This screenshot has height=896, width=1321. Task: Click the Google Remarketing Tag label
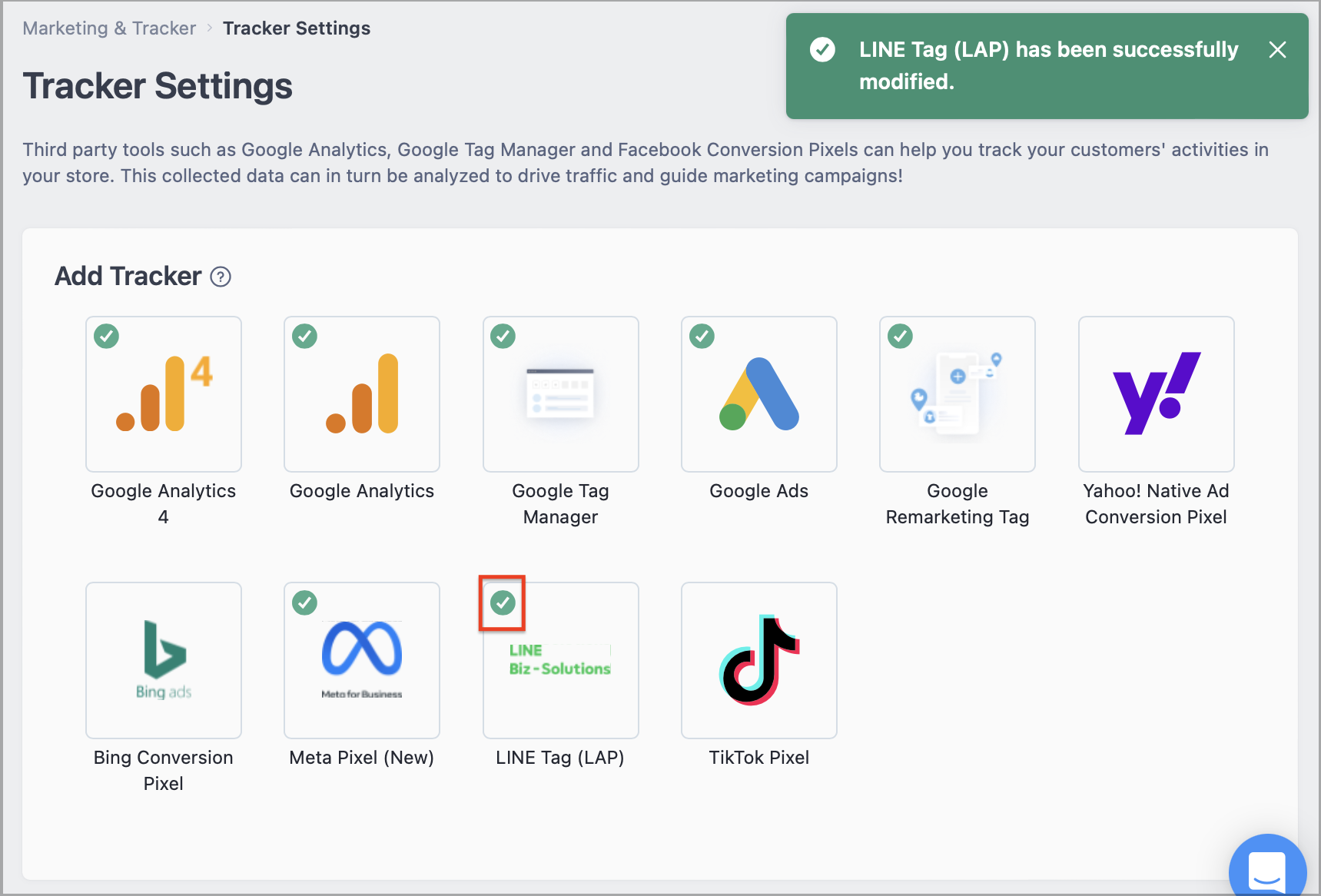click(x=958, y=504)
